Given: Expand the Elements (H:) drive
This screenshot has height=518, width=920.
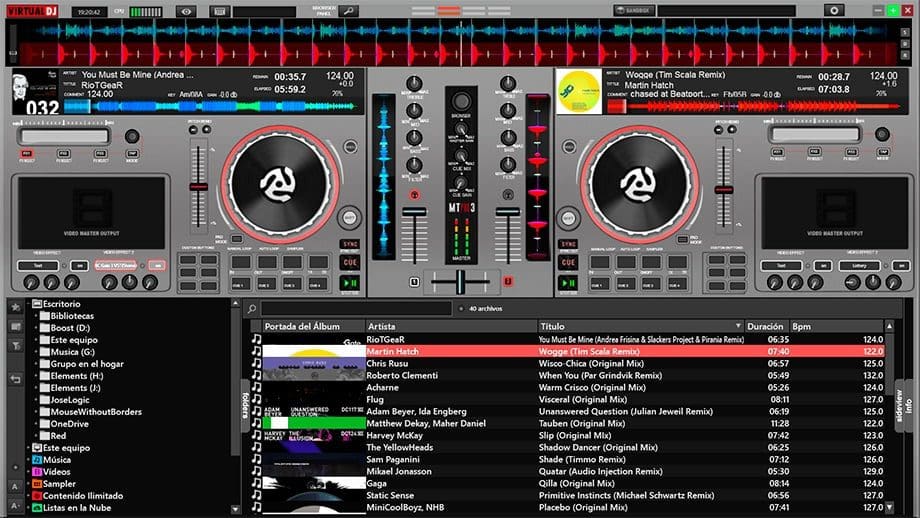Looking at the screenshot, I should (x=36, y=376).
